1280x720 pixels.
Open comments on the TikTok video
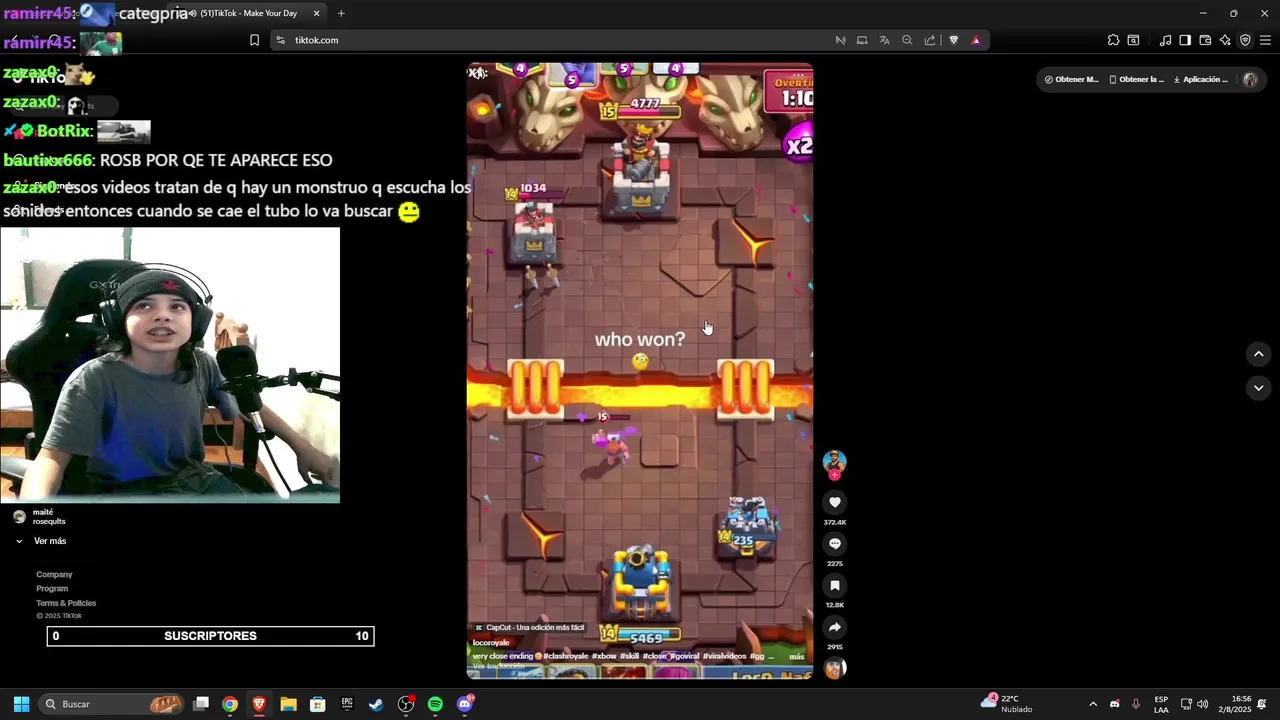(x=834, y=544)
